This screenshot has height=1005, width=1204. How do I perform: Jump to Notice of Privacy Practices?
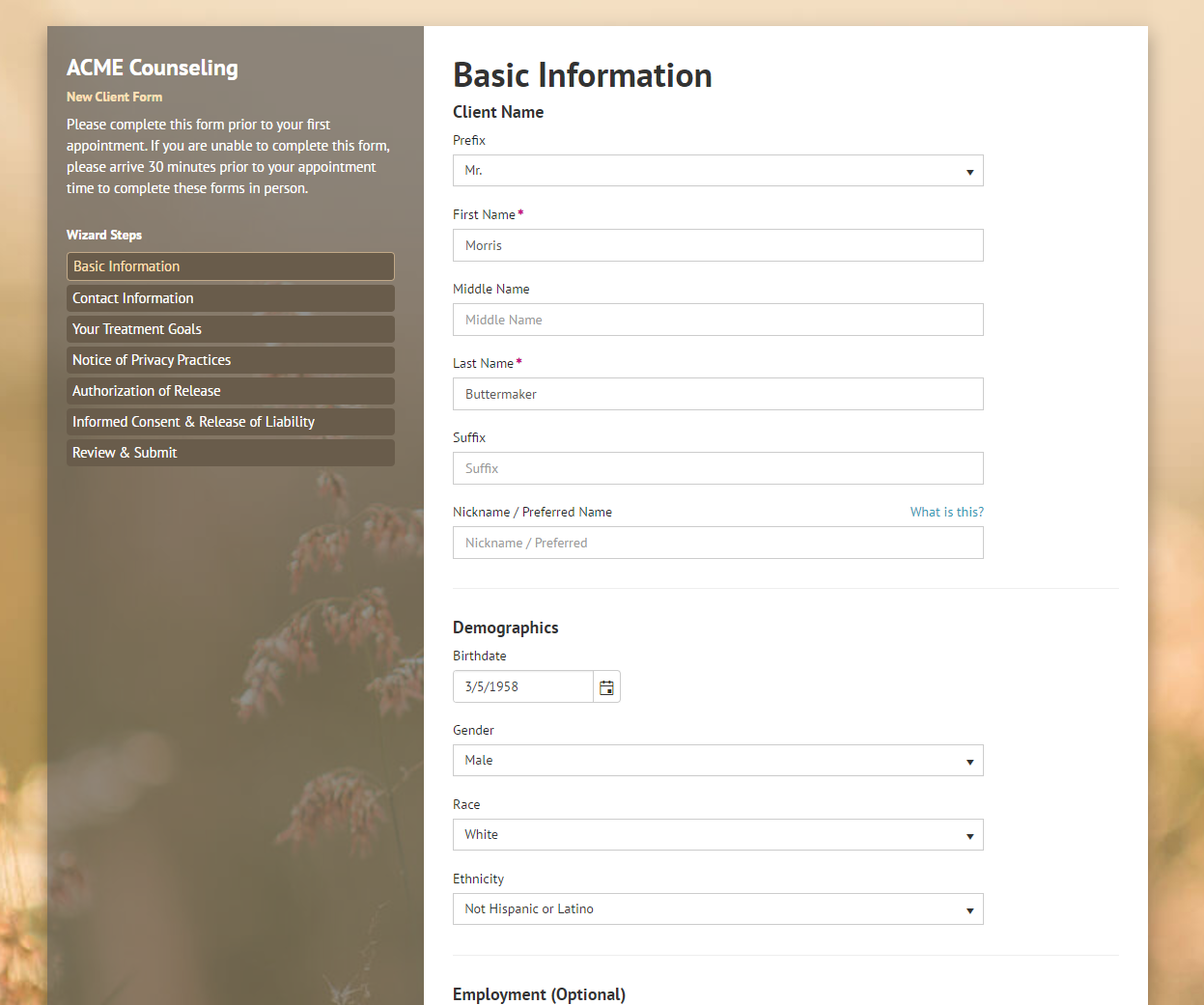(x=231, y=360)
